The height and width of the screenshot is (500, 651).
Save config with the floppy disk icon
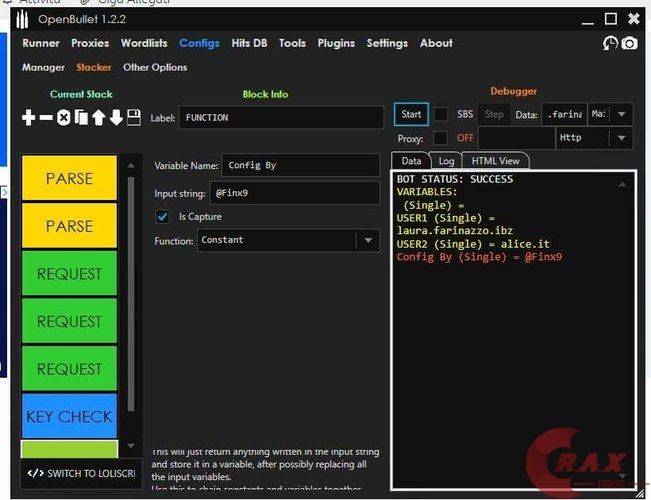click(x=134, y=118)
